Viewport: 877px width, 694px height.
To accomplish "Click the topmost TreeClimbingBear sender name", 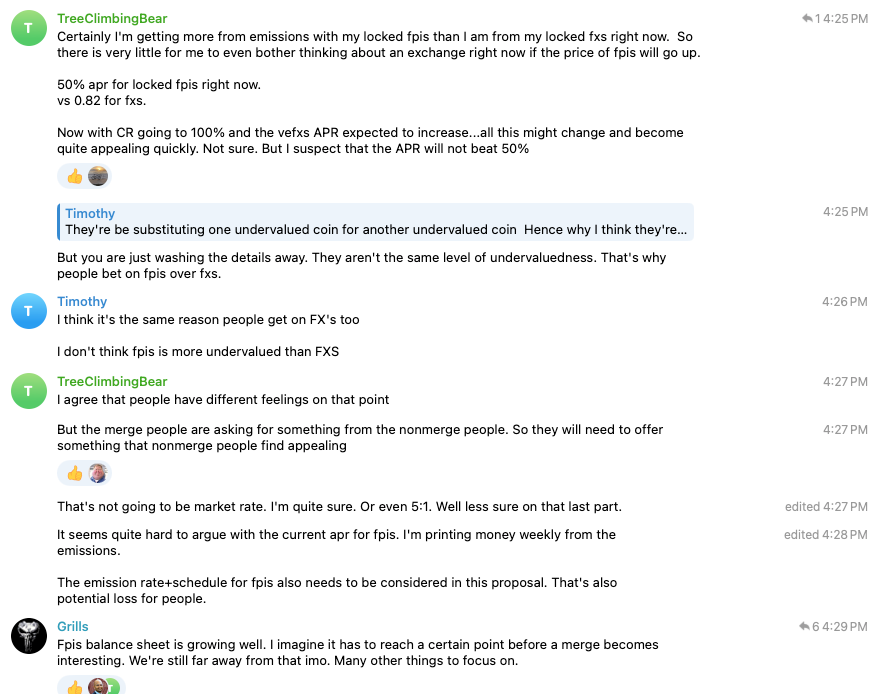I will [112, 19].
